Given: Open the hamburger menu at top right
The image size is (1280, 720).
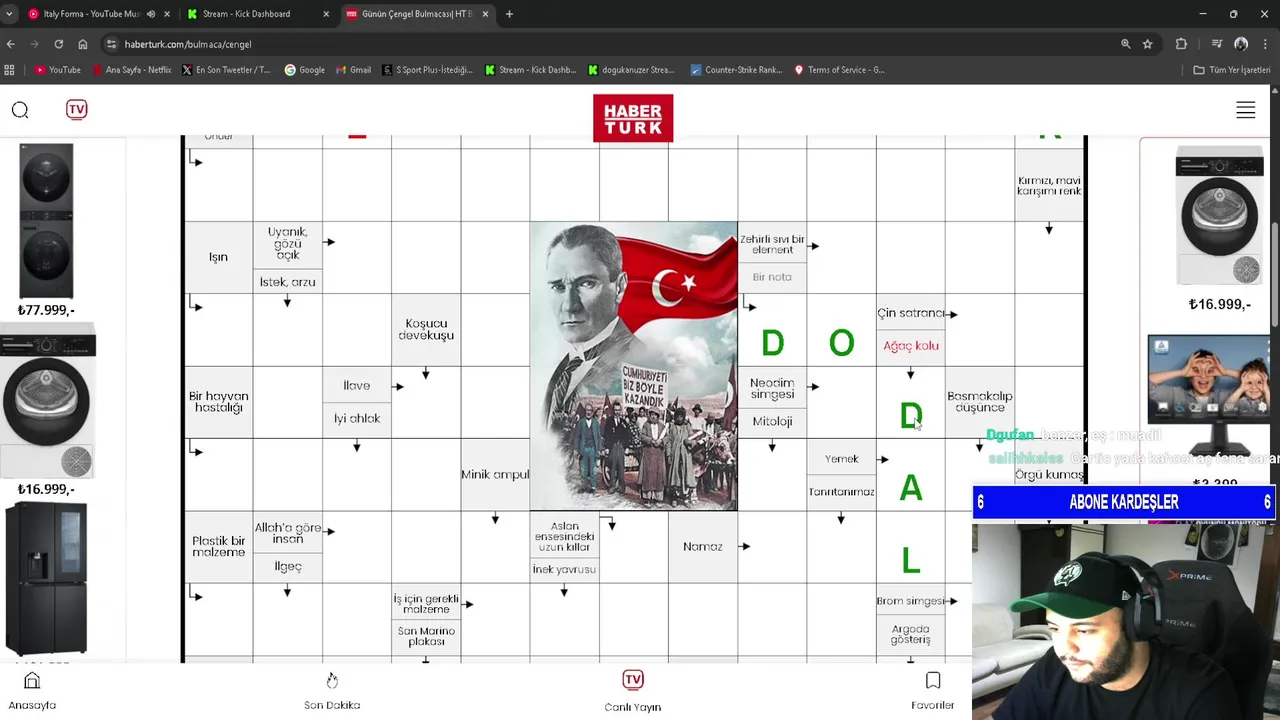Looking at the screenshot, I should tap(1245, 110).
